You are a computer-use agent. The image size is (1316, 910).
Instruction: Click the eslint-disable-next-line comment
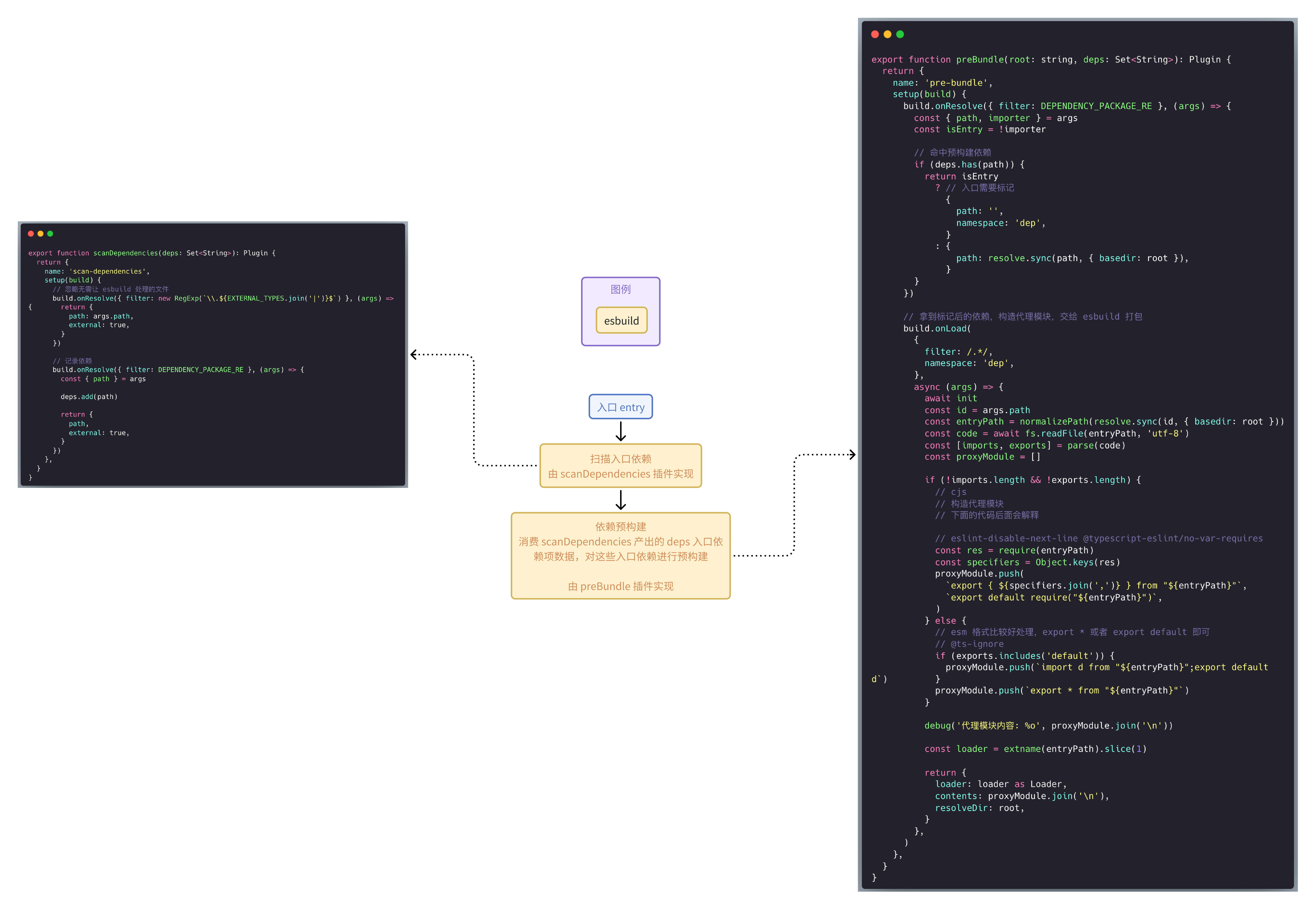click(x=1099, y=539)
